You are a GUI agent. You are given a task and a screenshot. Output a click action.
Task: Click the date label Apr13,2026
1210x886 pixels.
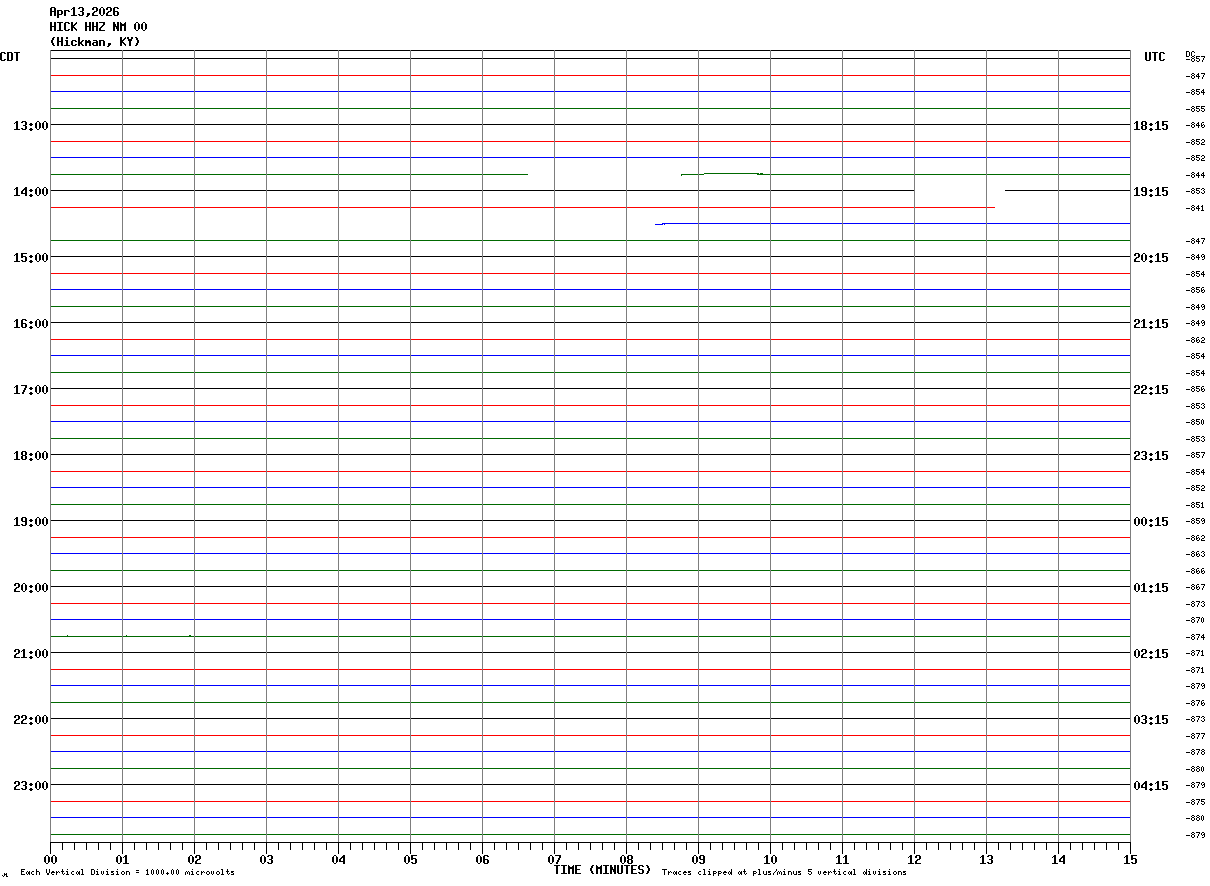(84, 12)
